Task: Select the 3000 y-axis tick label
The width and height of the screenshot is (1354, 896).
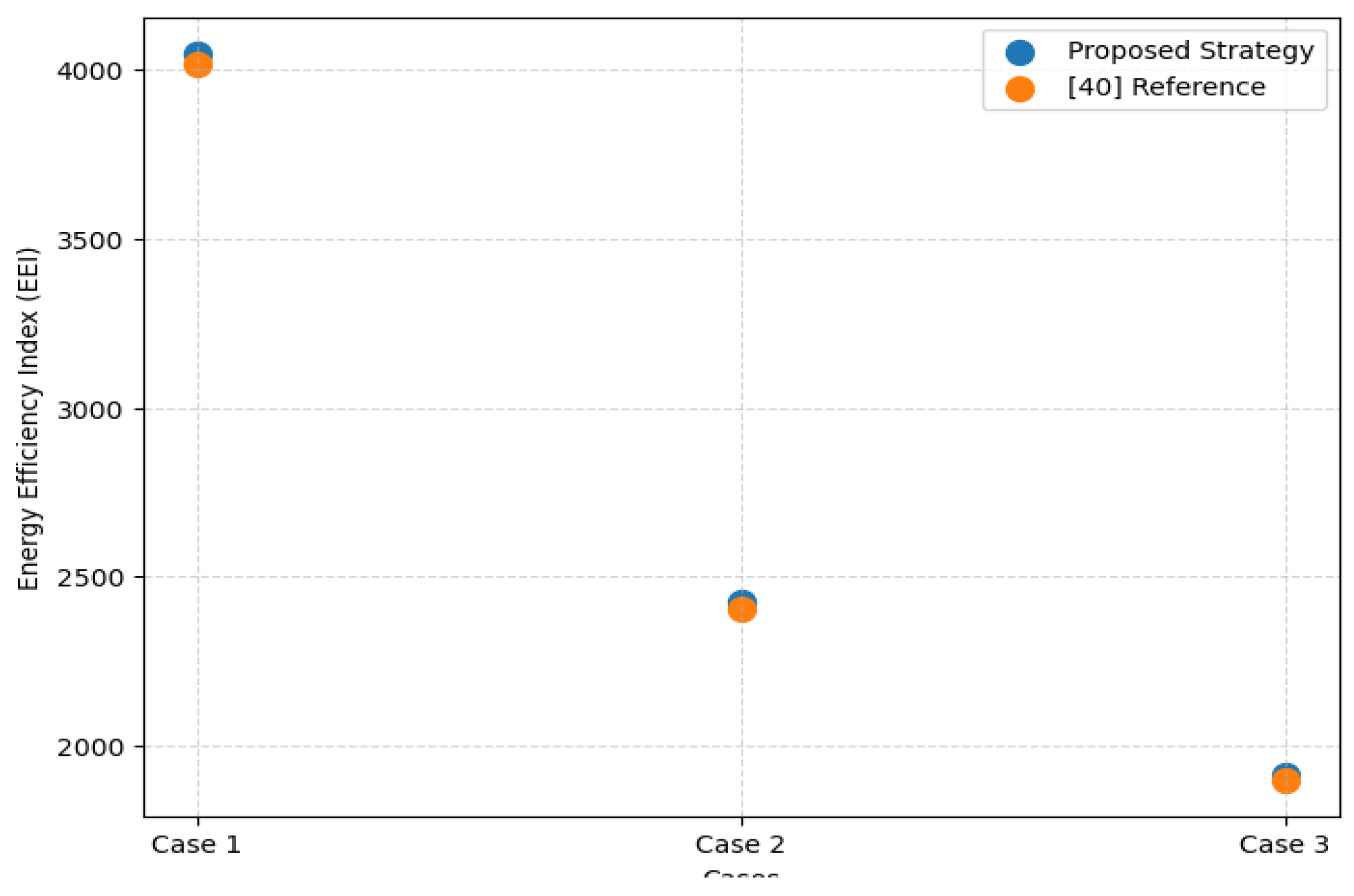Action: coord(89,410)
